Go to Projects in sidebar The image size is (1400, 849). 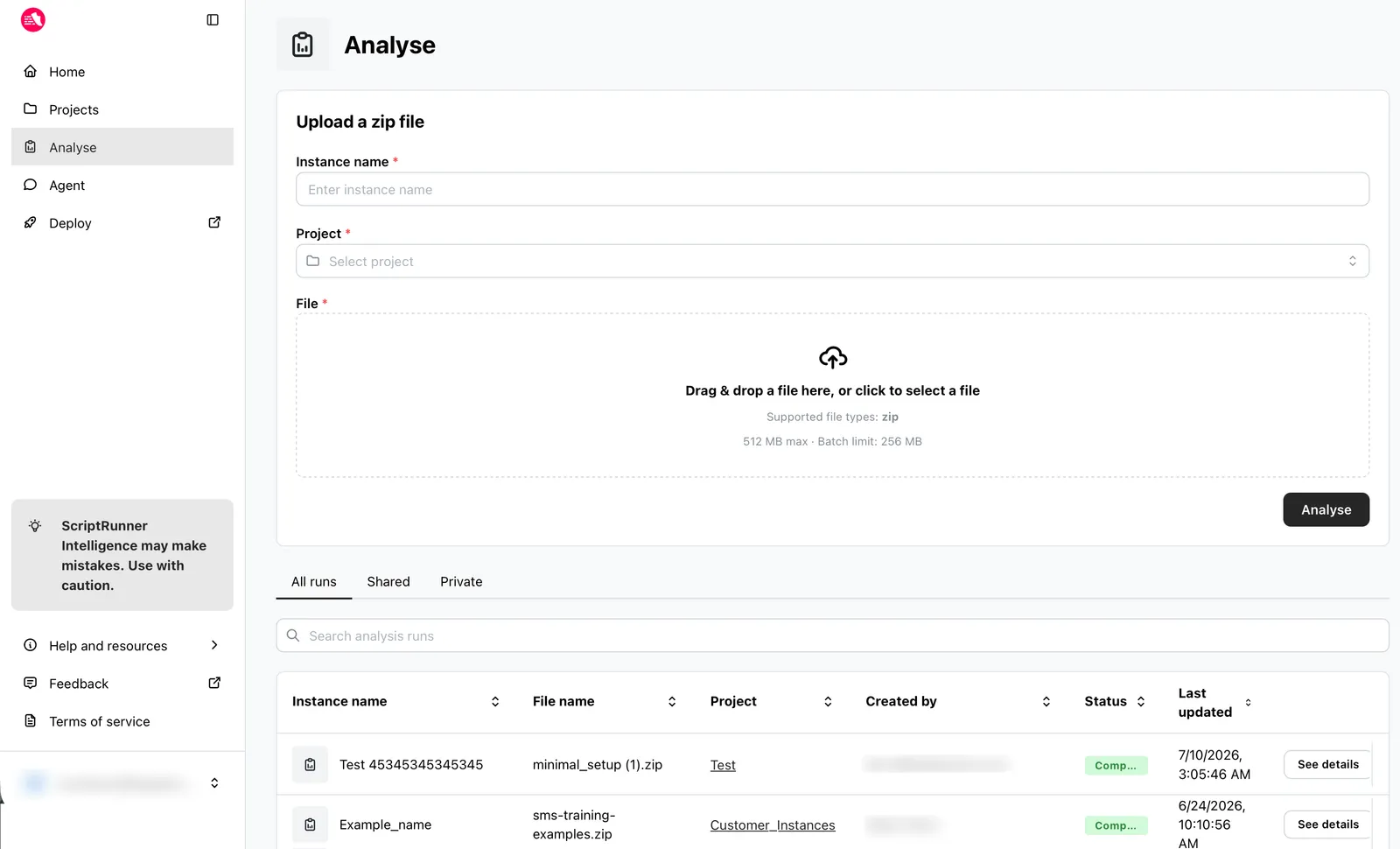(x=122, y=109)
